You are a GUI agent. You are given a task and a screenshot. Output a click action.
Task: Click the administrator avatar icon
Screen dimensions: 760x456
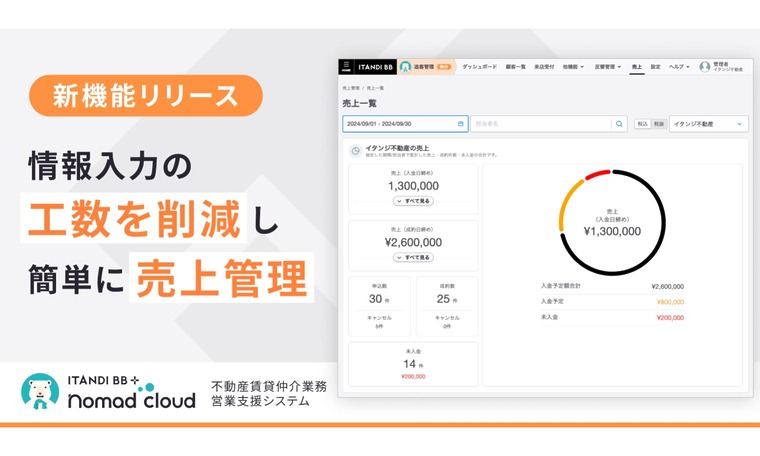coord(704,67)
